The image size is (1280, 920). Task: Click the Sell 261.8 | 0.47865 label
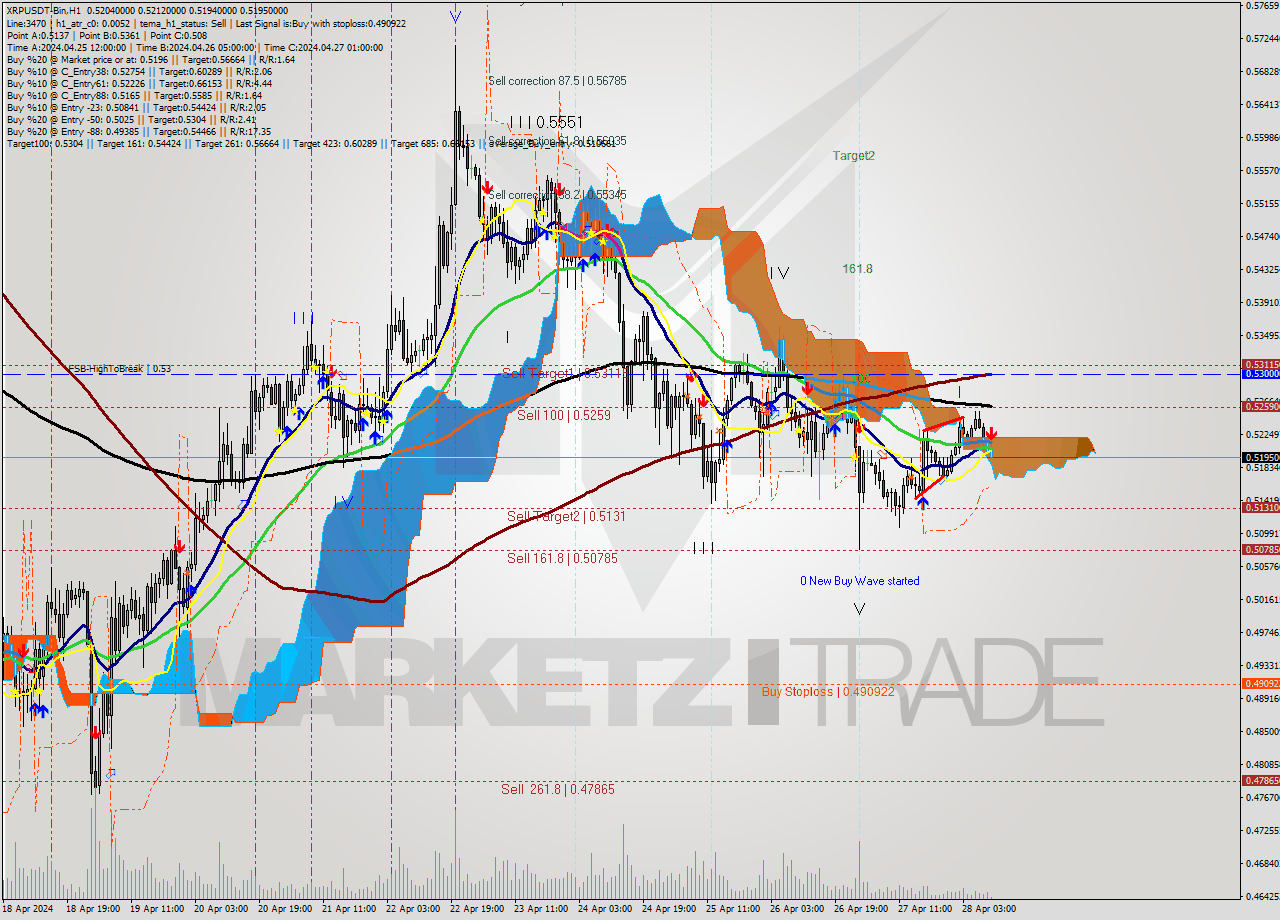(x=558, y=789)
